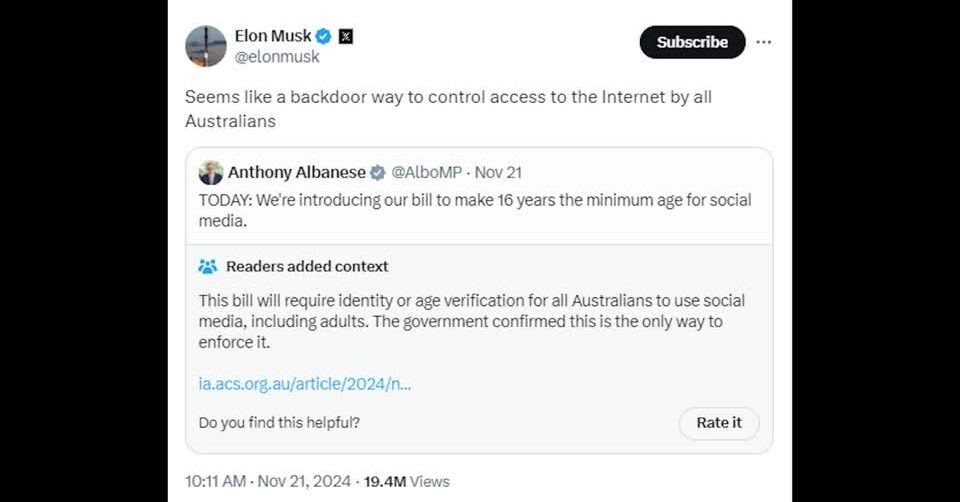Click the grey verified badge beside Anthony Albanese
This screenshot has height=502, width=960.
[x=378, y=172]
